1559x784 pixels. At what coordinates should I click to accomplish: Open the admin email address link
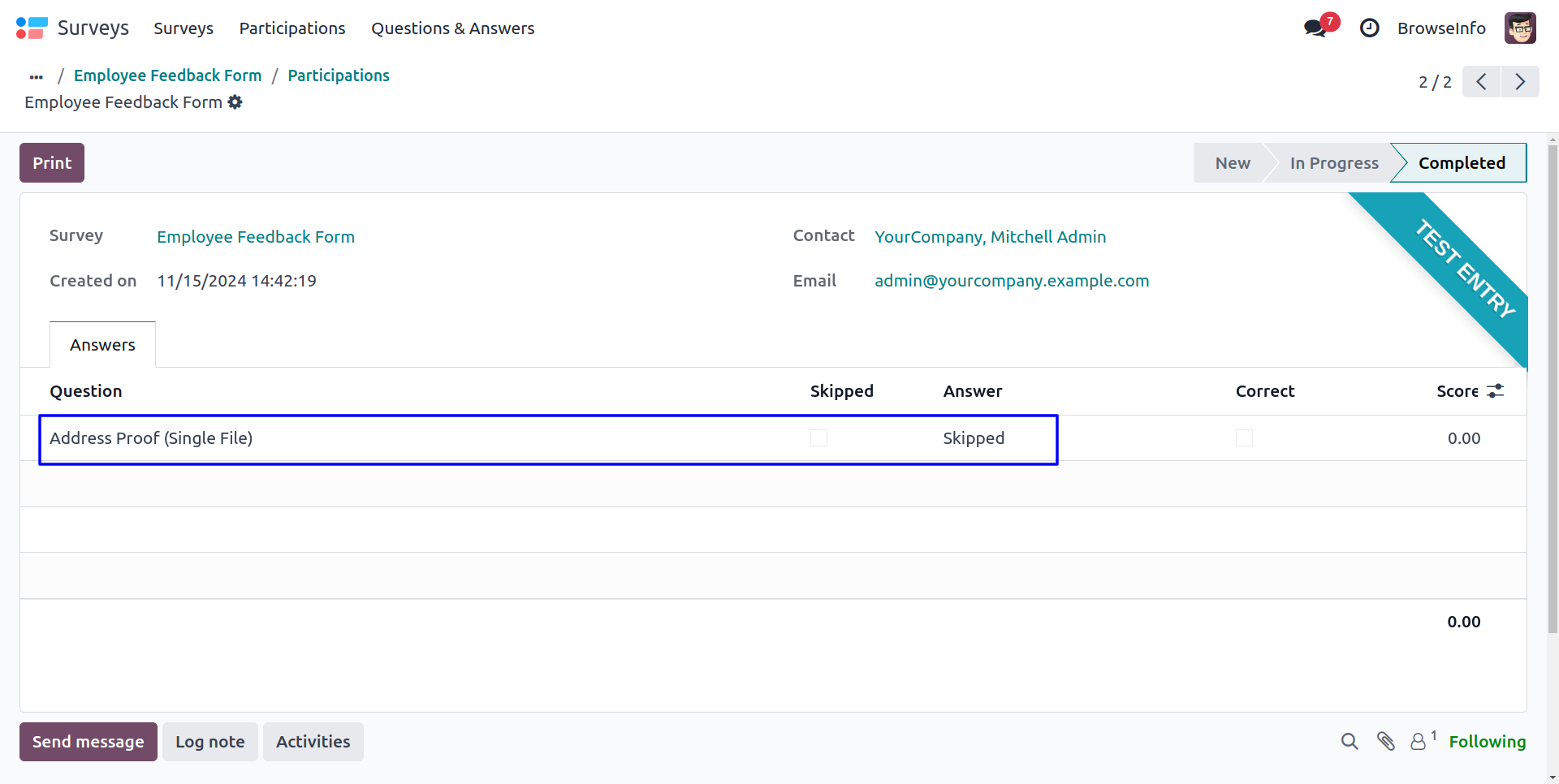pyautogui.click(x=1011, y=281)
